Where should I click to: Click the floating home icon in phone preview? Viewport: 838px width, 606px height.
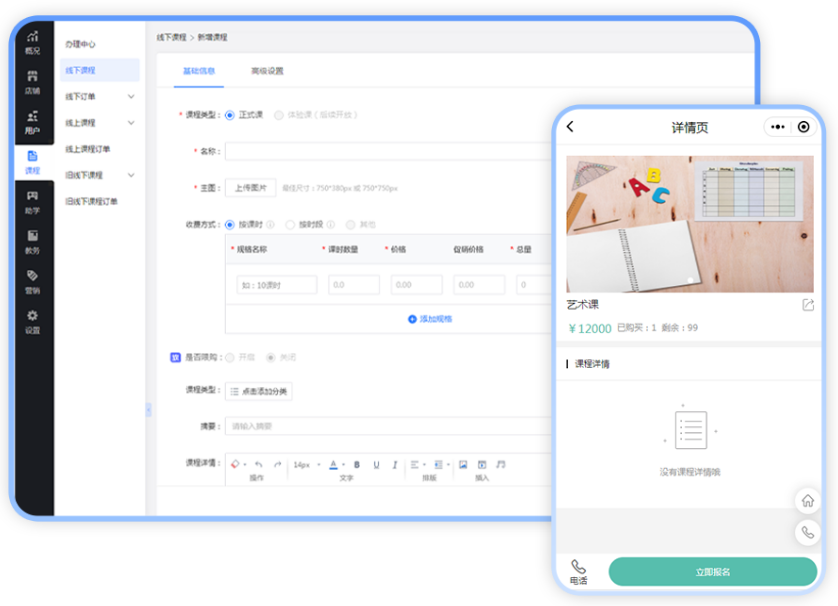click(x=808, y=501)
